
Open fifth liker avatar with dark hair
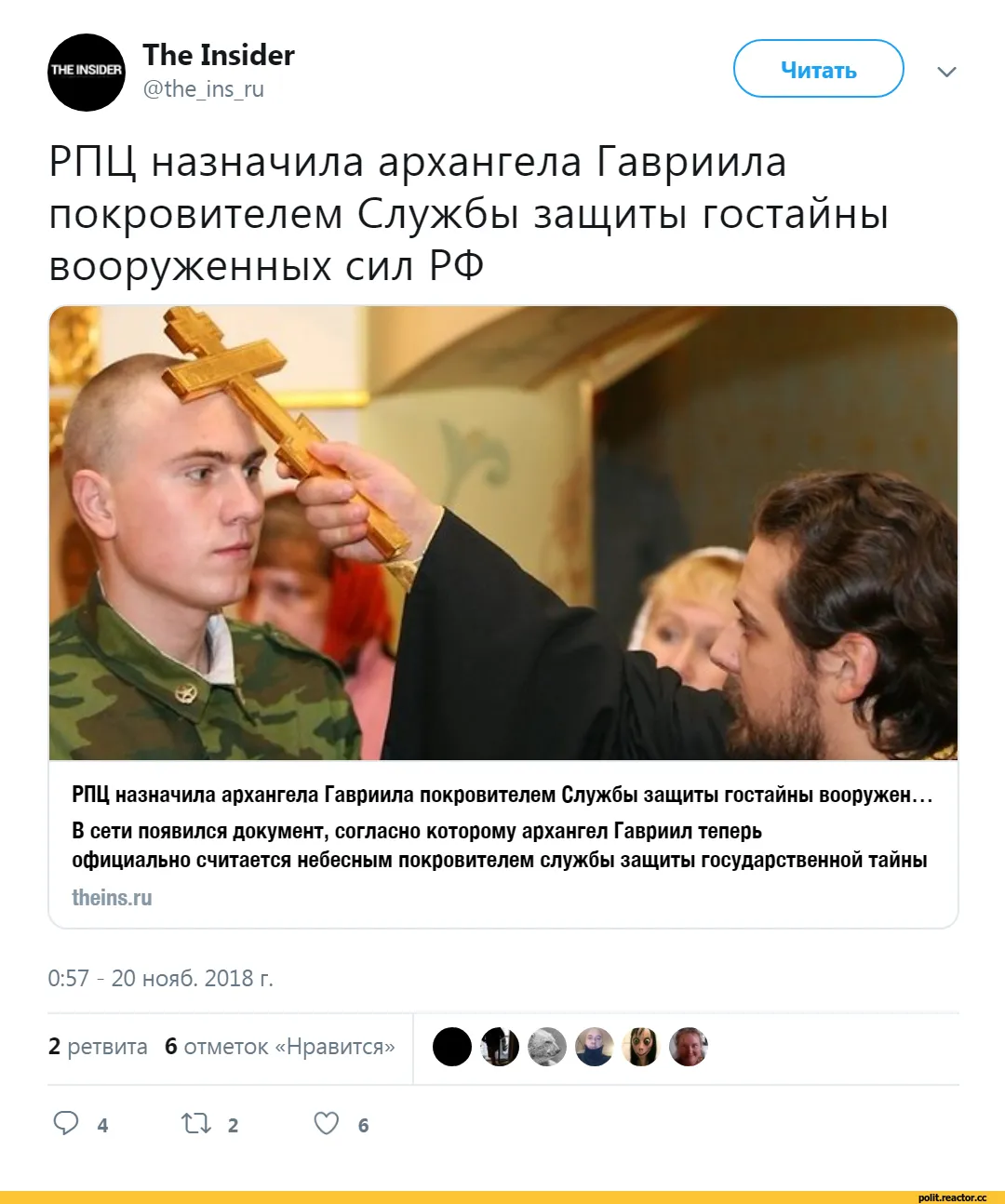click(x=641, y=1047)
